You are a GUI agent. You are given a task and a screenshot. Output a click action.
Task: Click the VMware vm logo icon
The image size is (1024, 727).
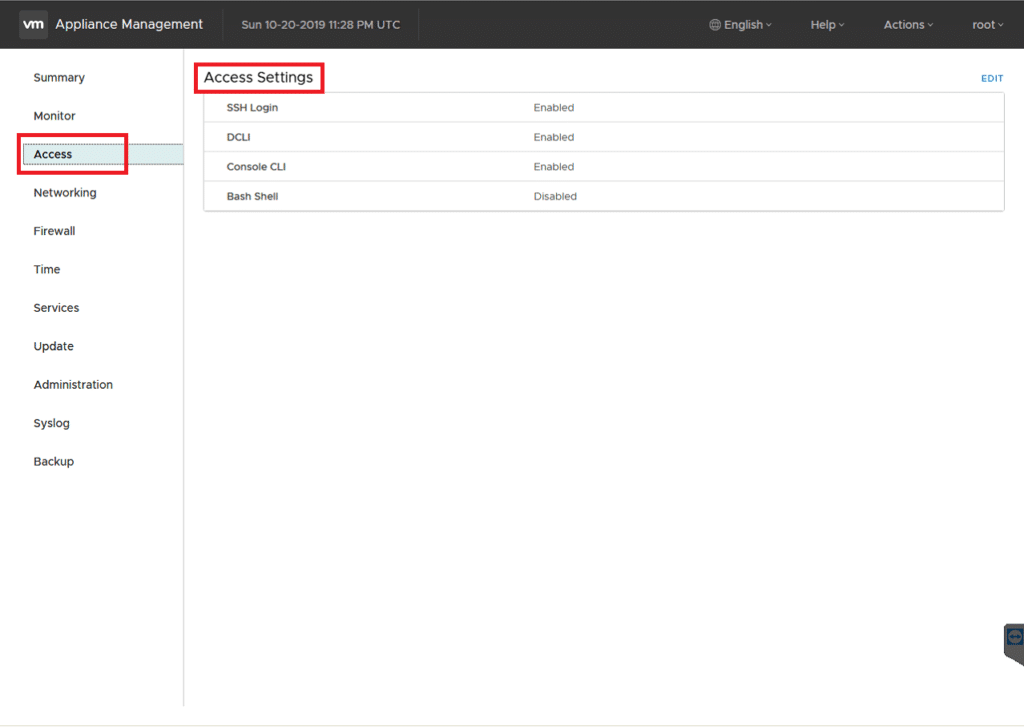(33, 24)
